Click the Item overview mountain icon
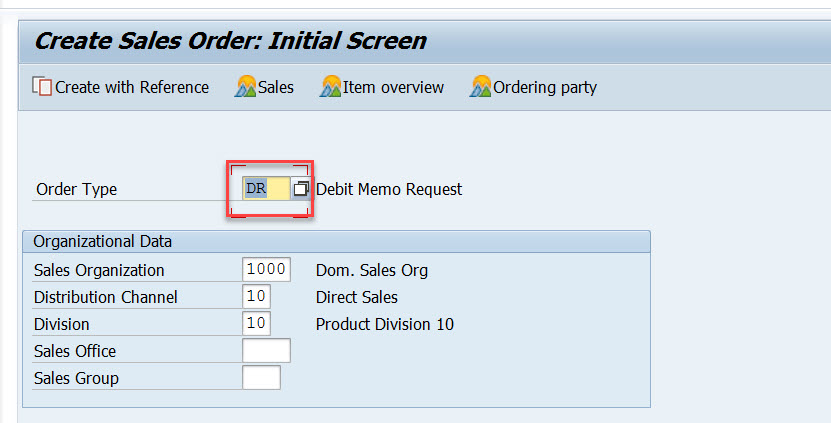 coord(331,87)
